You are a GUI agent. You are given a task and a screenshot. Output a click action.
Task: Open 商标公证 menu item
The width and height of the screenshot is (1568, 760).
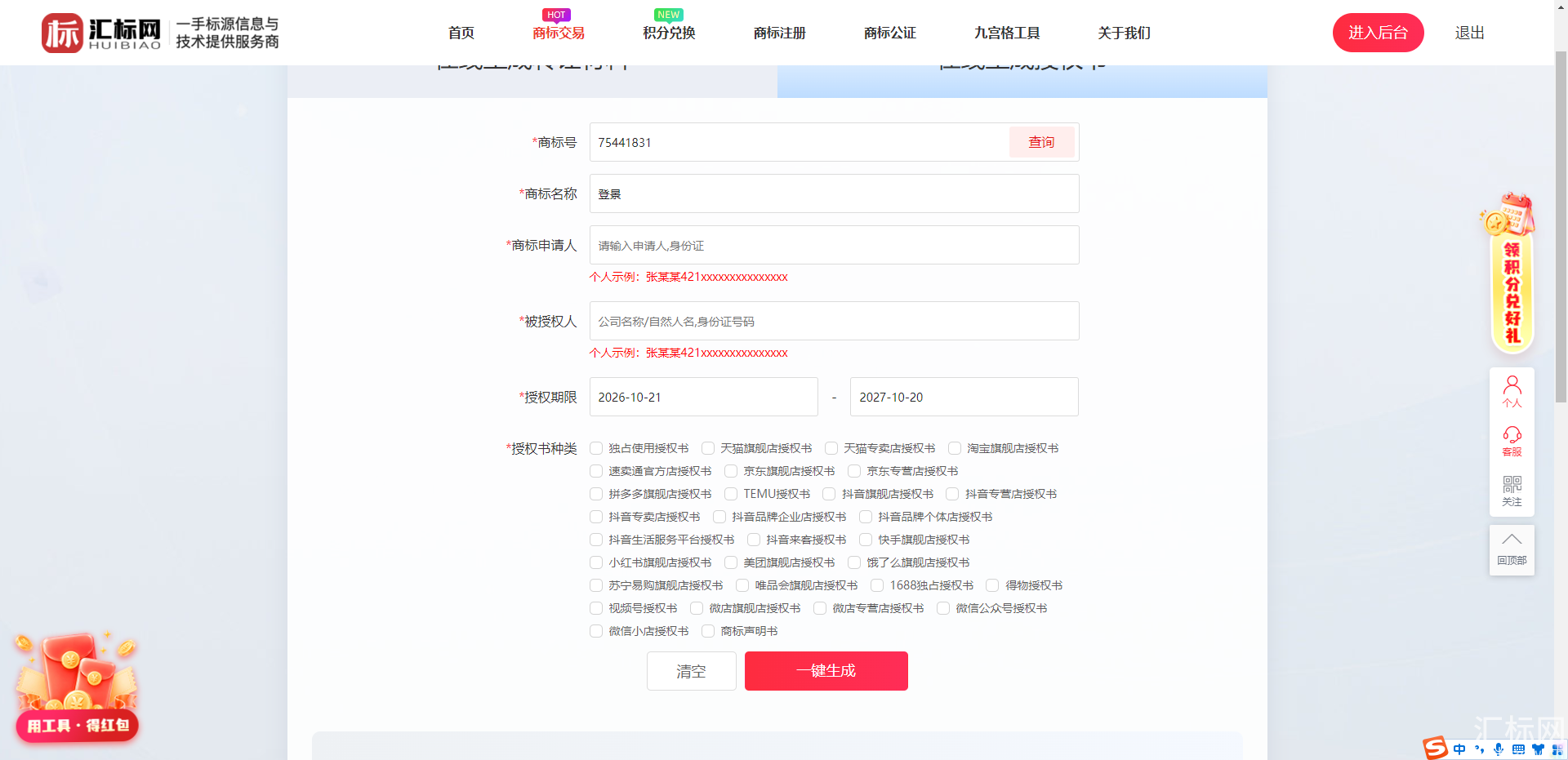pyautogui.click(x=890, y=33)
